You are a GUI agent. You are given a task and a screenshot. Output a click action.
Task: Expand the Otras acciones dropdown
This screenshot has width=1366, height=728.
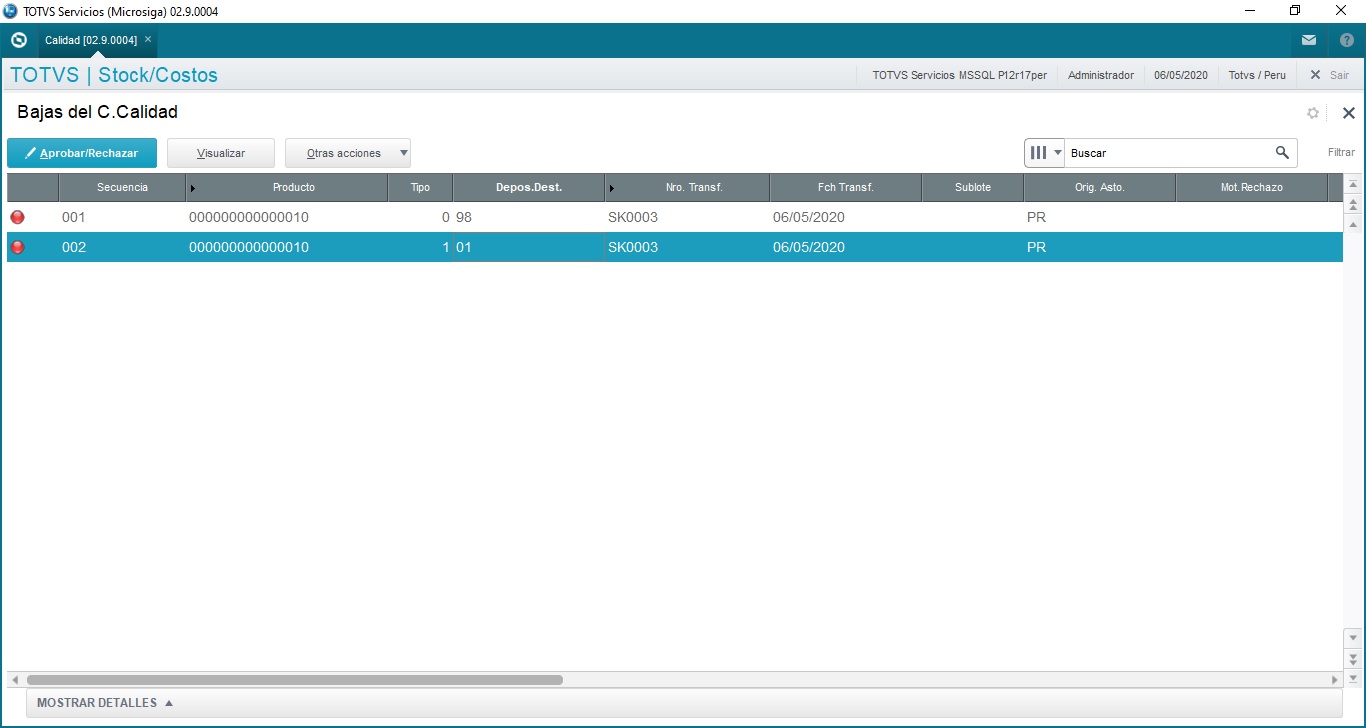[x=348, y=153]
